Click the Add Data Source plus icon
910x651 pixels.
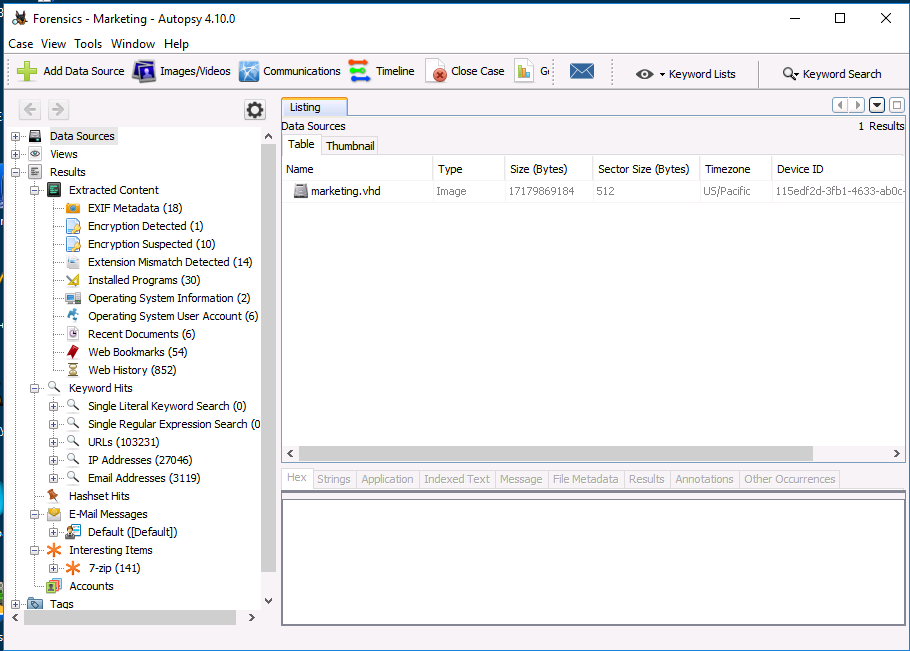click(x=27, y=71)
